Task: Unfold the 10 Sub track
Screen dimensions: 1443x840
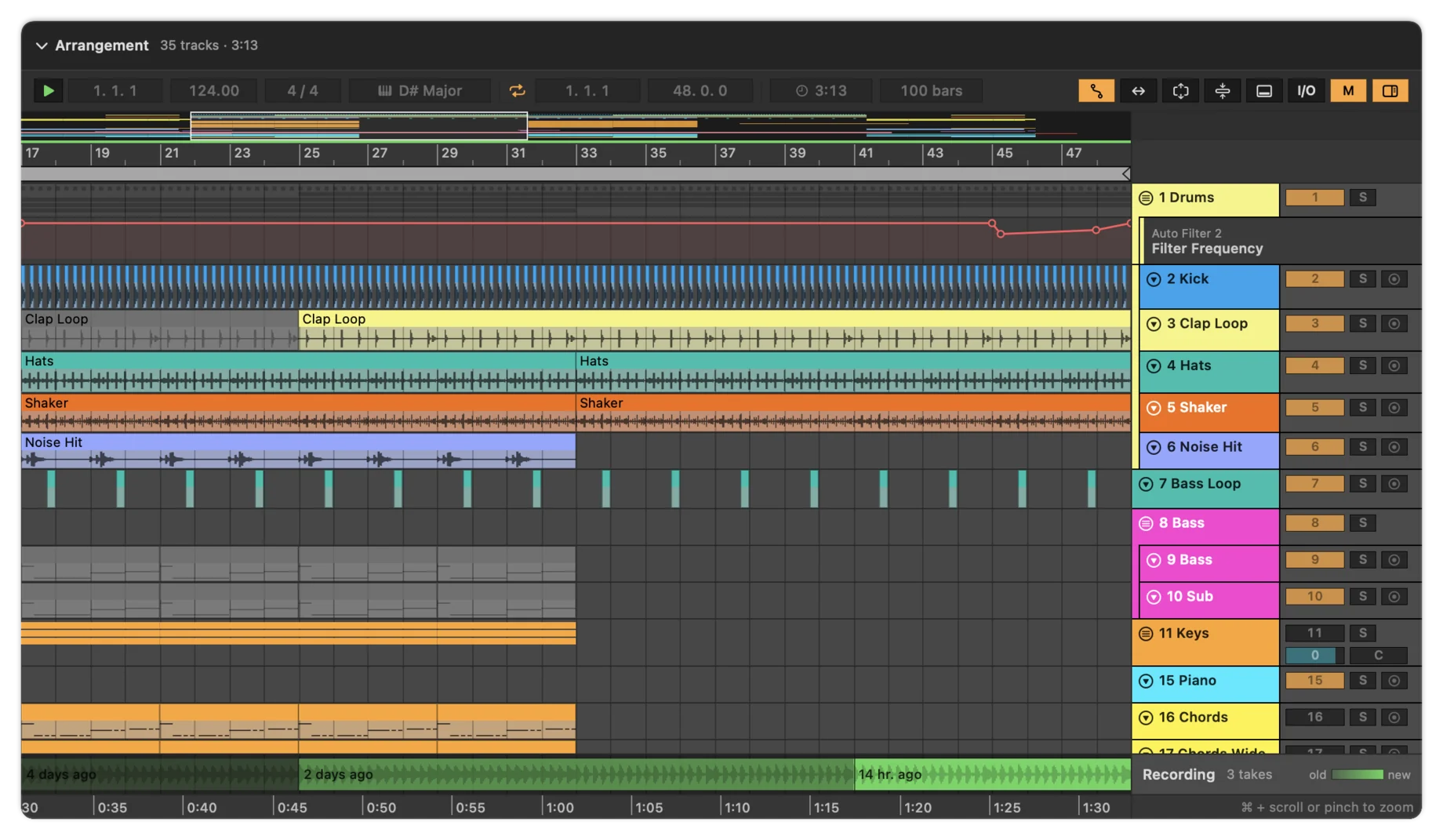Action: 1154,597
